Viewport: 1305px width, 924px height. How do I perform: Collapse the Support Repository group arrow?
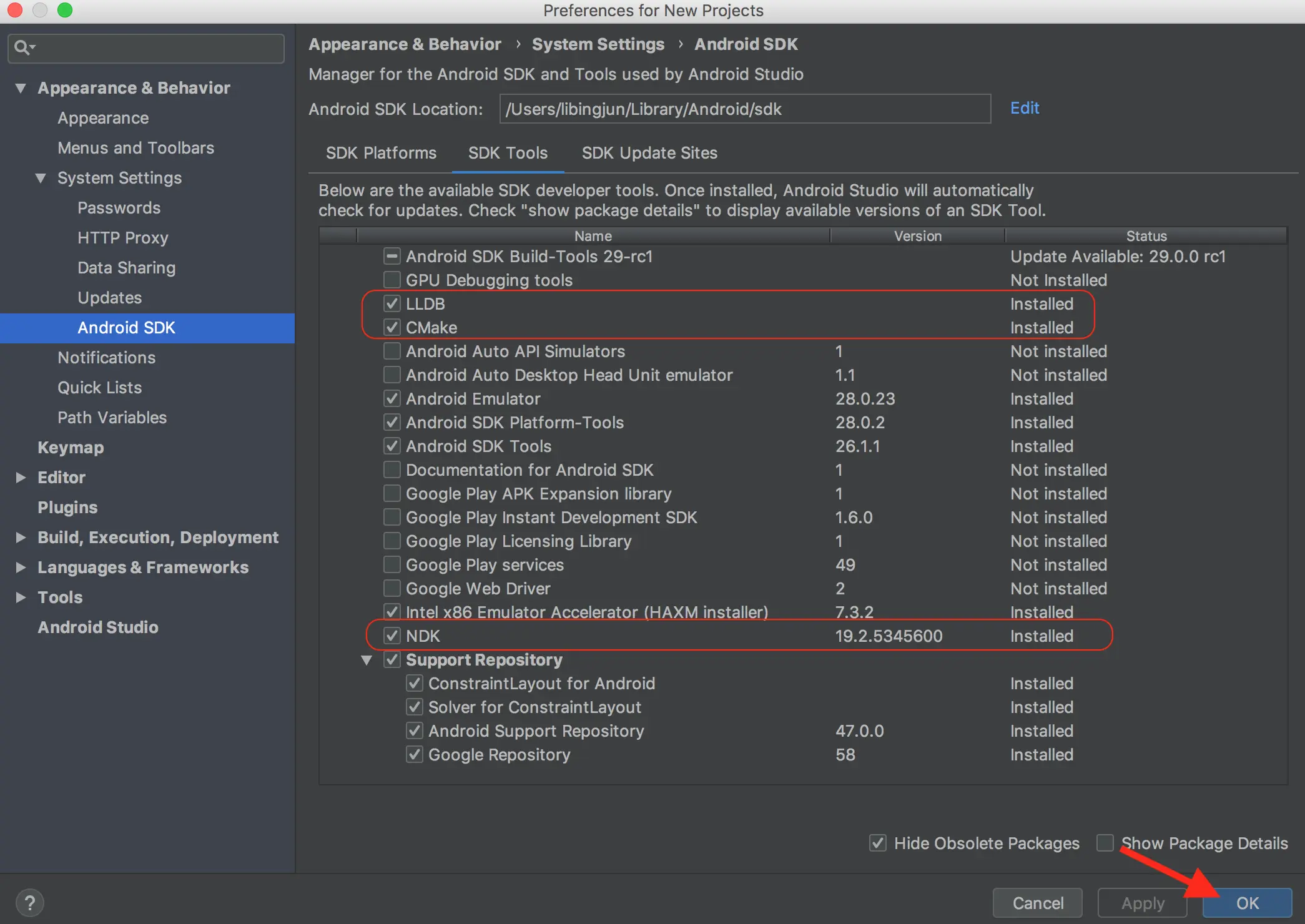367,660
